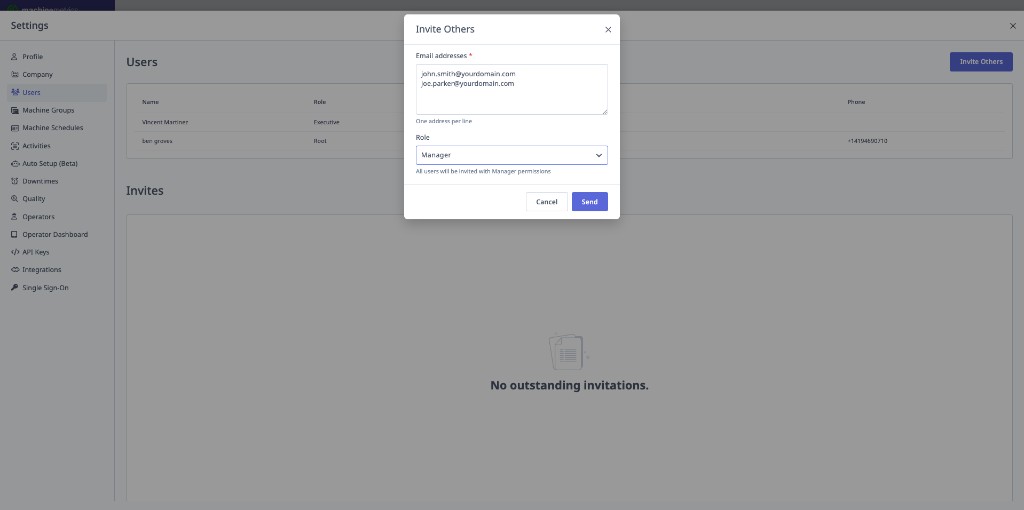Click the Vincent Martinez user row name

tap(165, 122)
